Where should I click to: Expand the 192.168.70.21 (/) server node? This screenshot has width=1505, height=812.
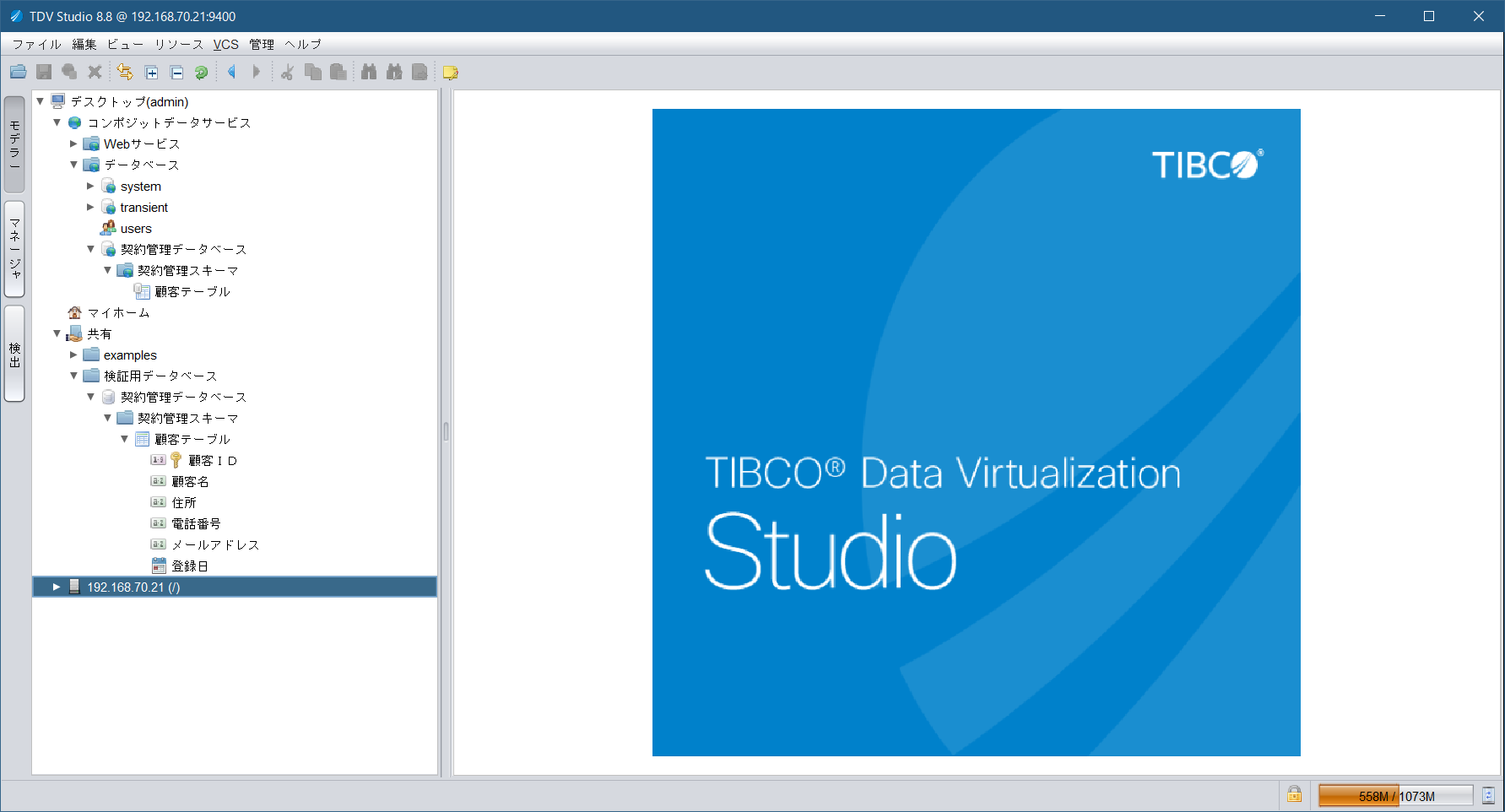click(57, 587)
